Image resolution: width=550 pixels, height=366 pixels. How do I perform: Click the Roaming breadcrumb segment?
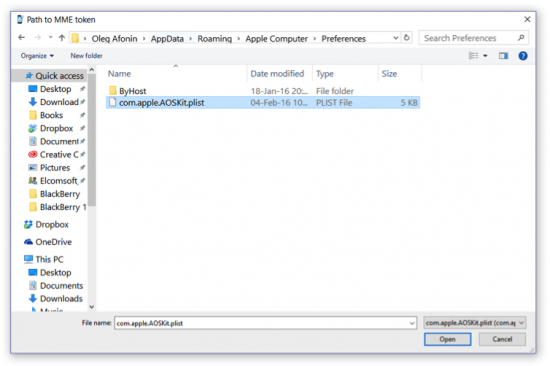coord(215,39)
